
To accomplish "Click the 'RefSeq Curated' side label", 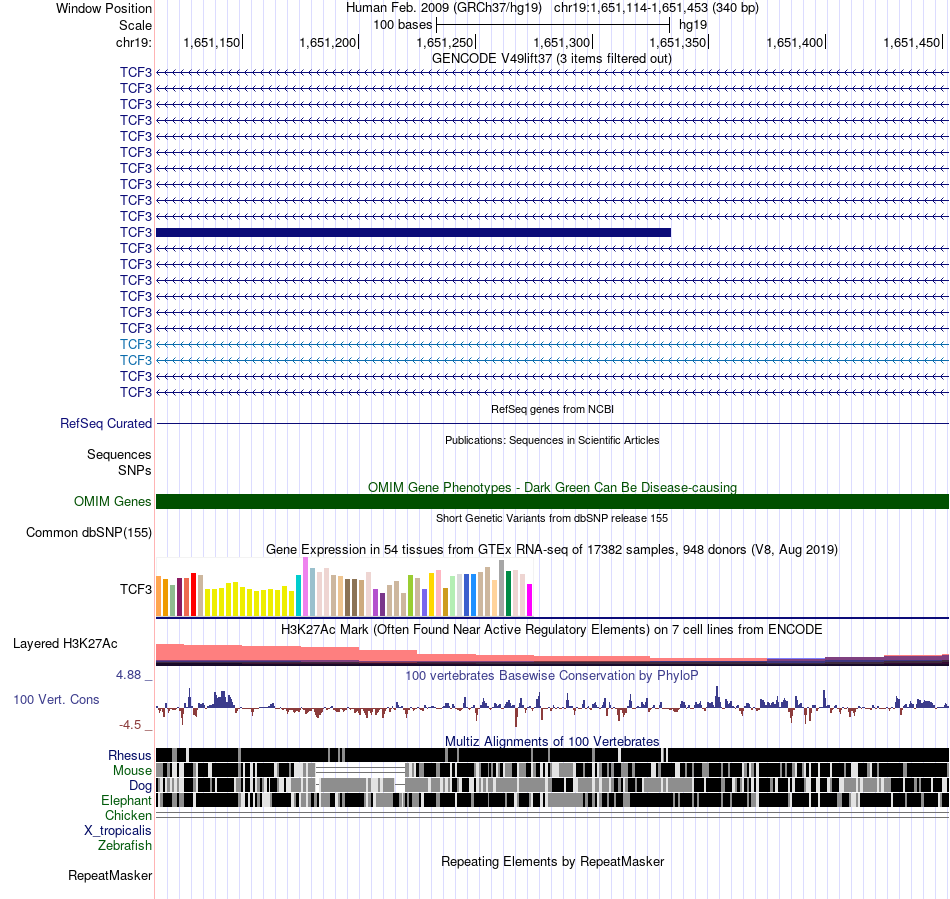I will (106, 423).
